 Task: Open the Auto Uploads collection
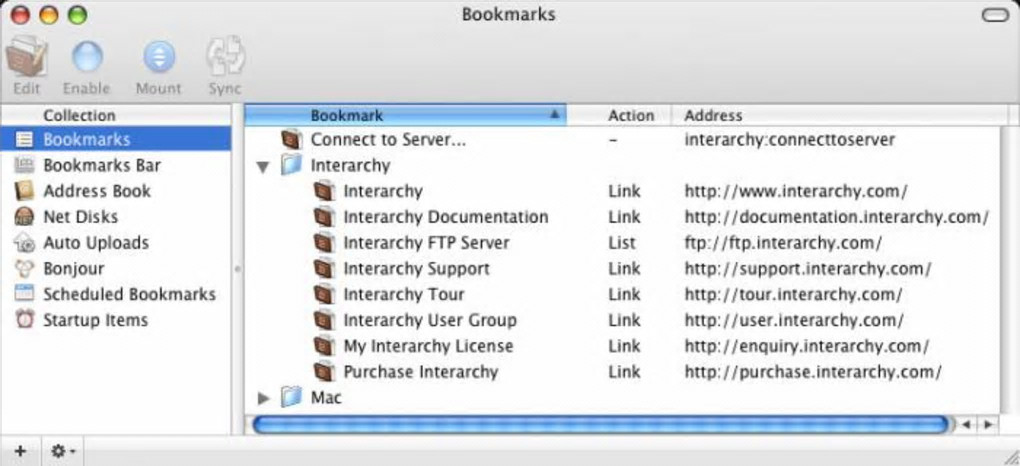pos(115,243)
